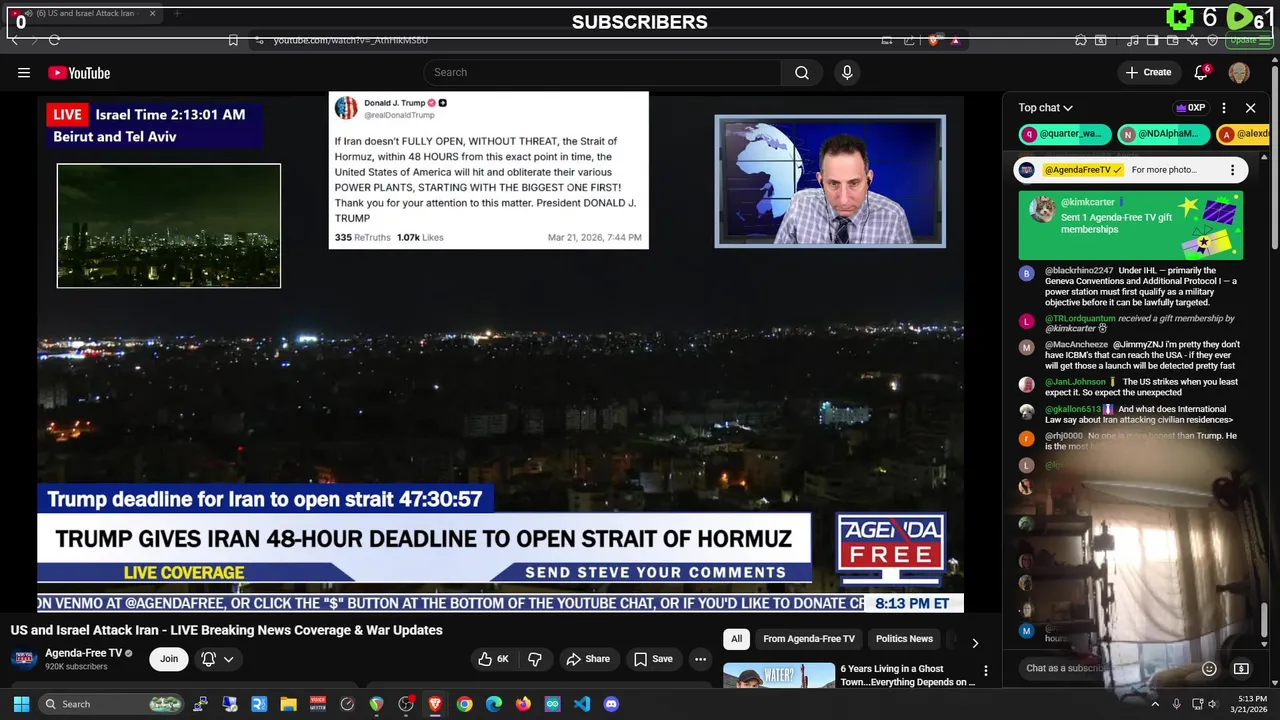Click the @NDAlphaM... ticker chip

tap(1163, 134)
